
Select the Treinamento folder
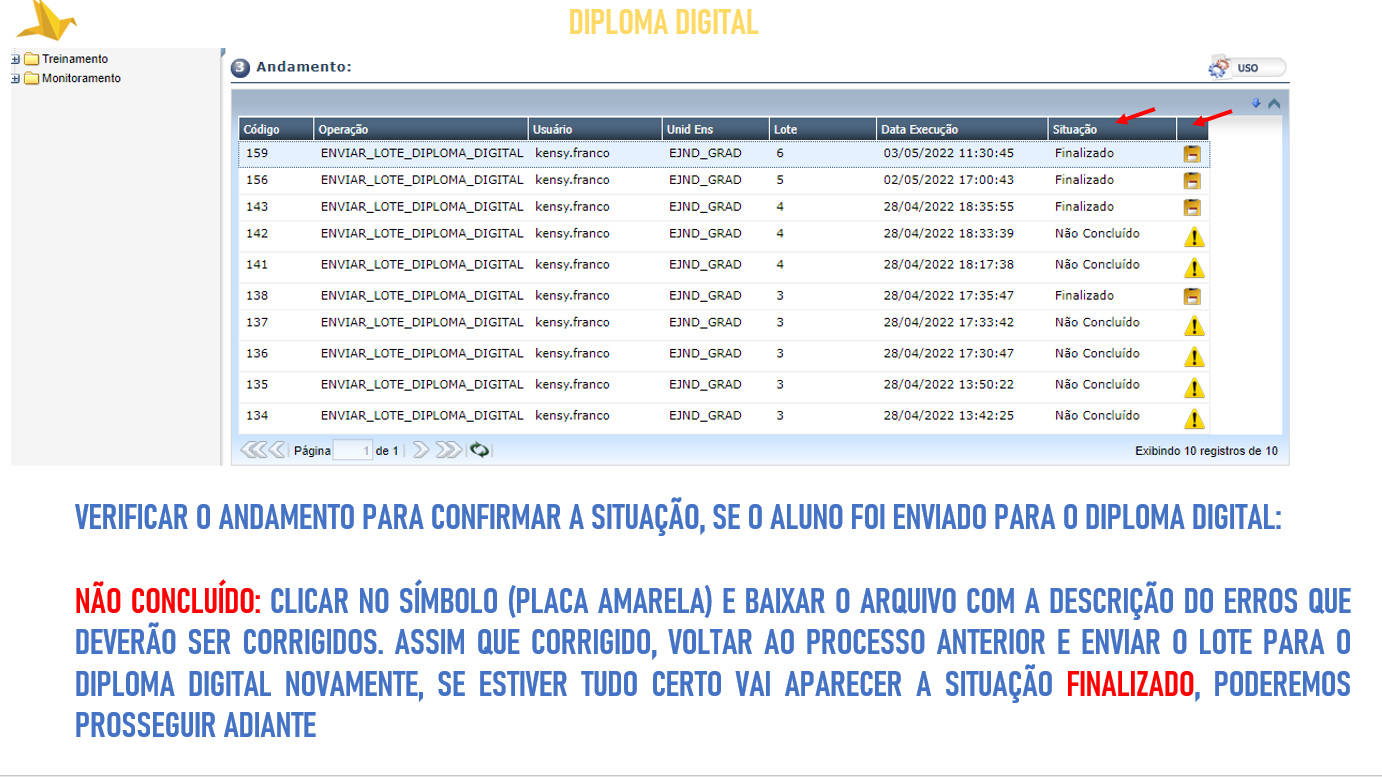[x=66, y=59]
